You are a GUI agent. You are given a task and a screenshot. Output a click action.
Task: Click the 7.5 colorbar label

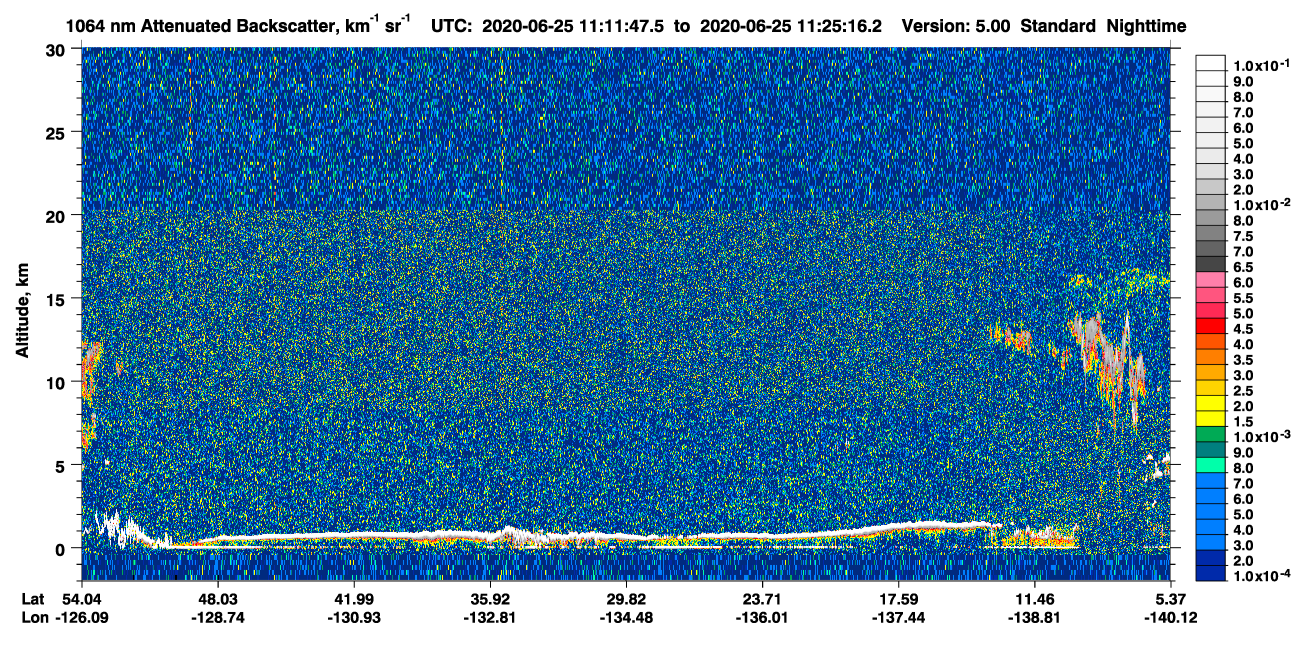coord(1243,236)
